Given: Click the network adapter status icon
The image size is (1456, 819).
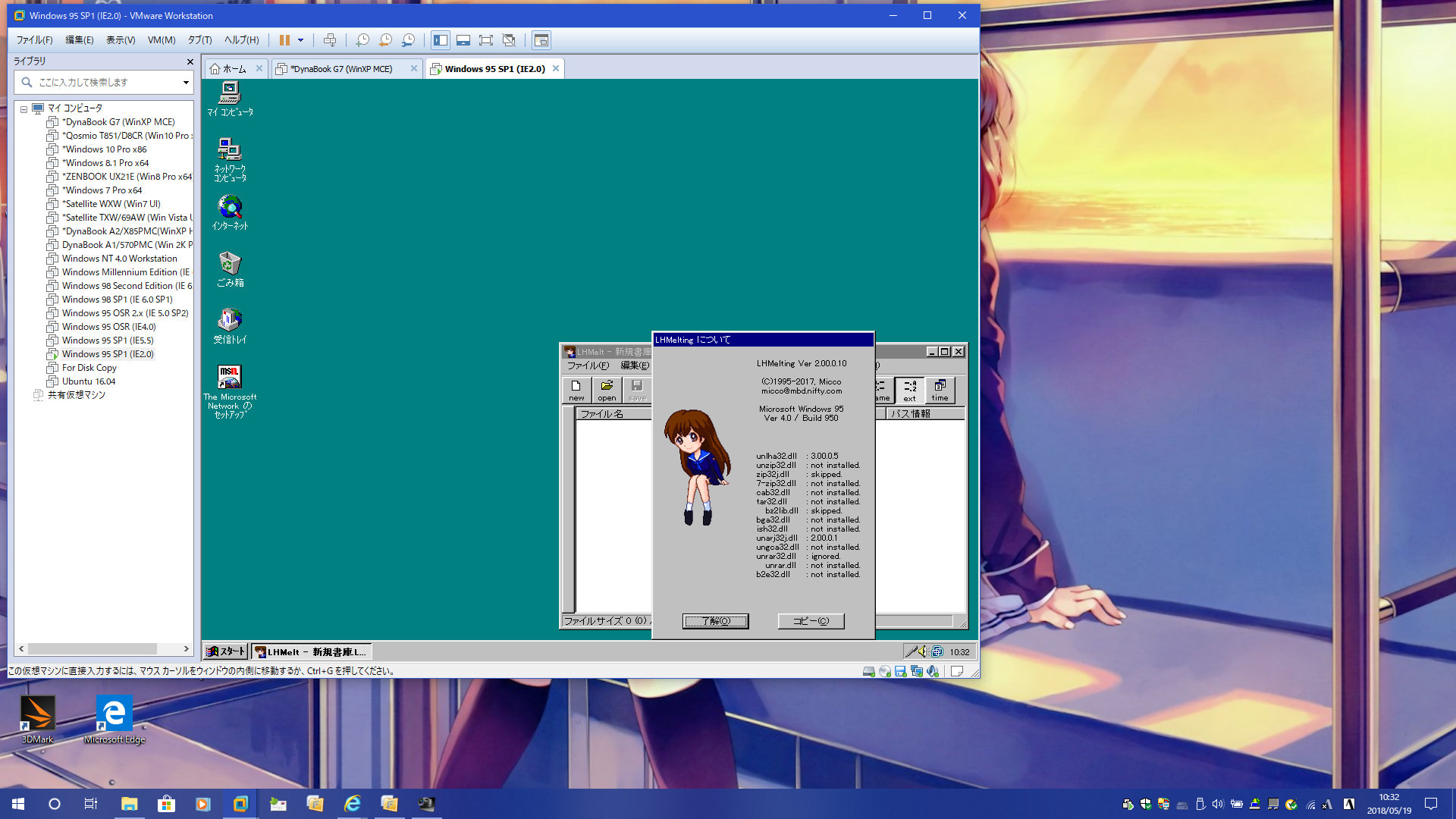Looking at the screenshot, I should tap(916, 671).
